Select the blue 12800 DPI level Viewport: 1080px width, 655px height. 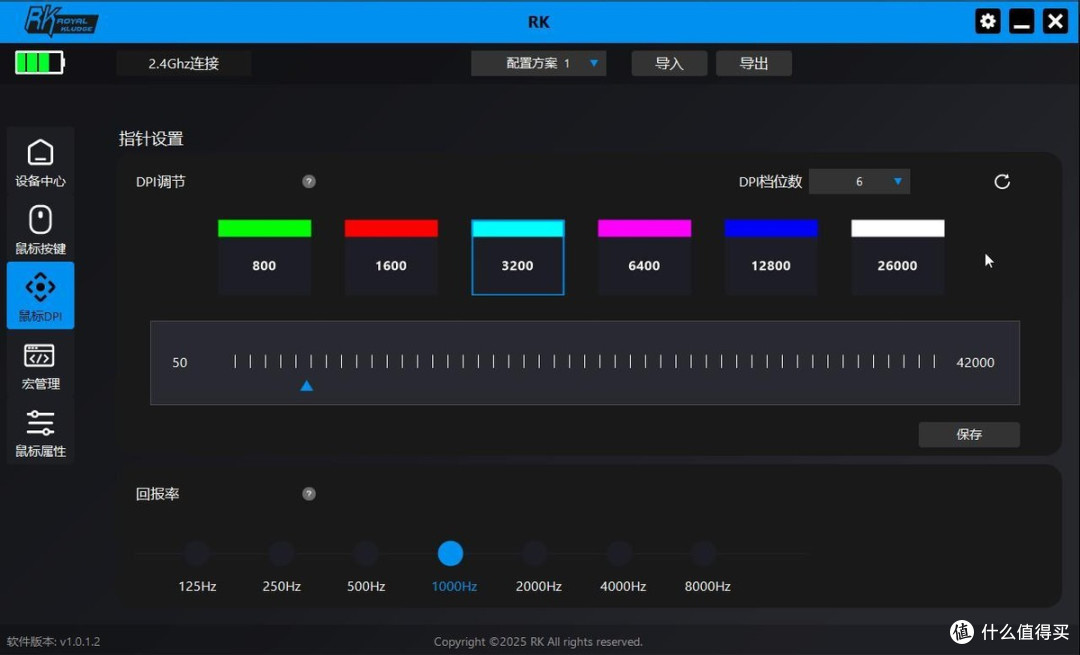(x=771, y=257)
